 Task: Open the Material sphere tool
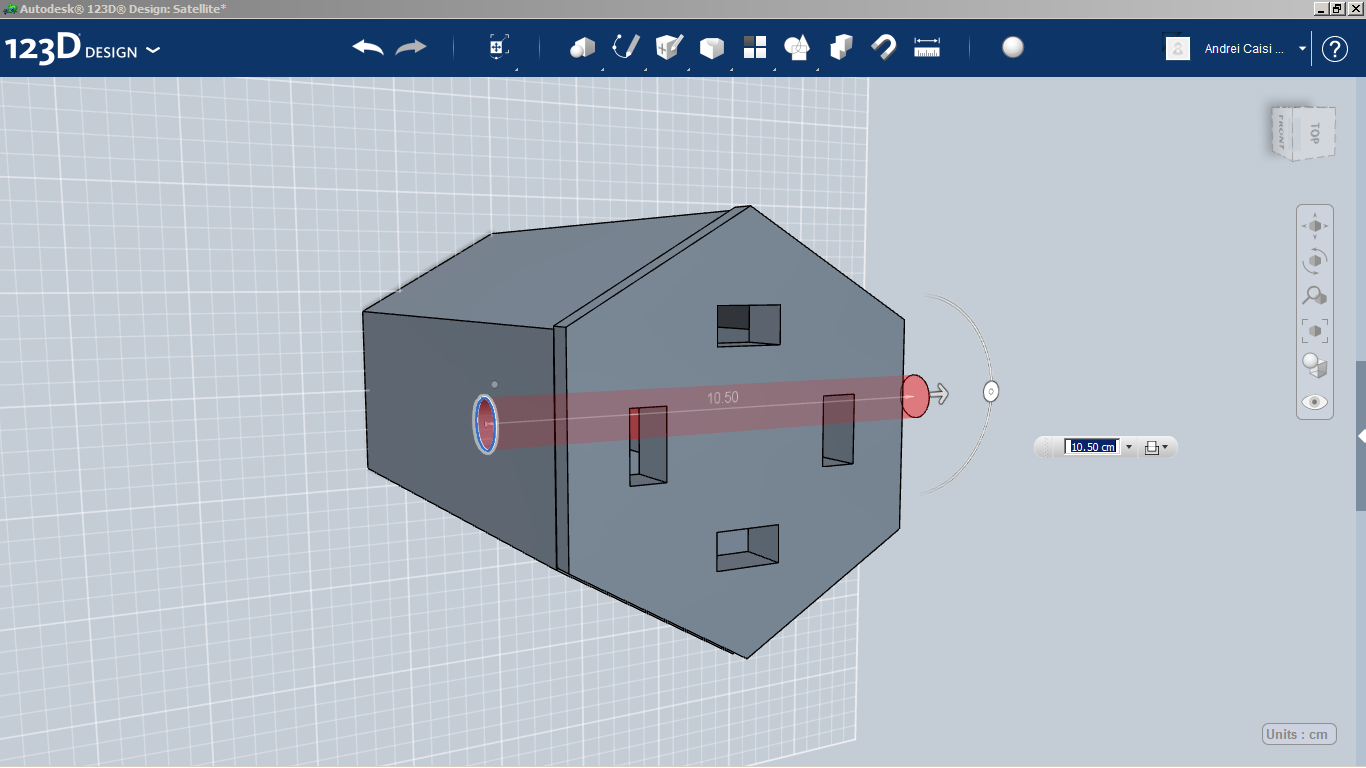(1013, 47)
